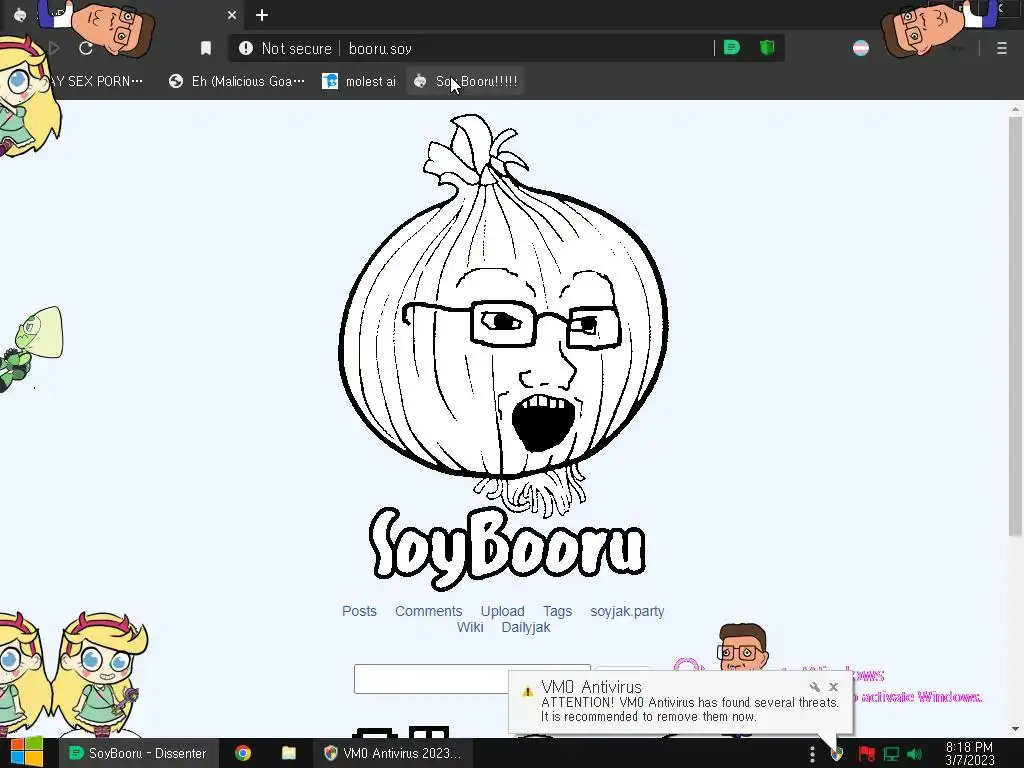Screen dimensions: 1024x768
Task: Click the Upload link
Action: 502,611
